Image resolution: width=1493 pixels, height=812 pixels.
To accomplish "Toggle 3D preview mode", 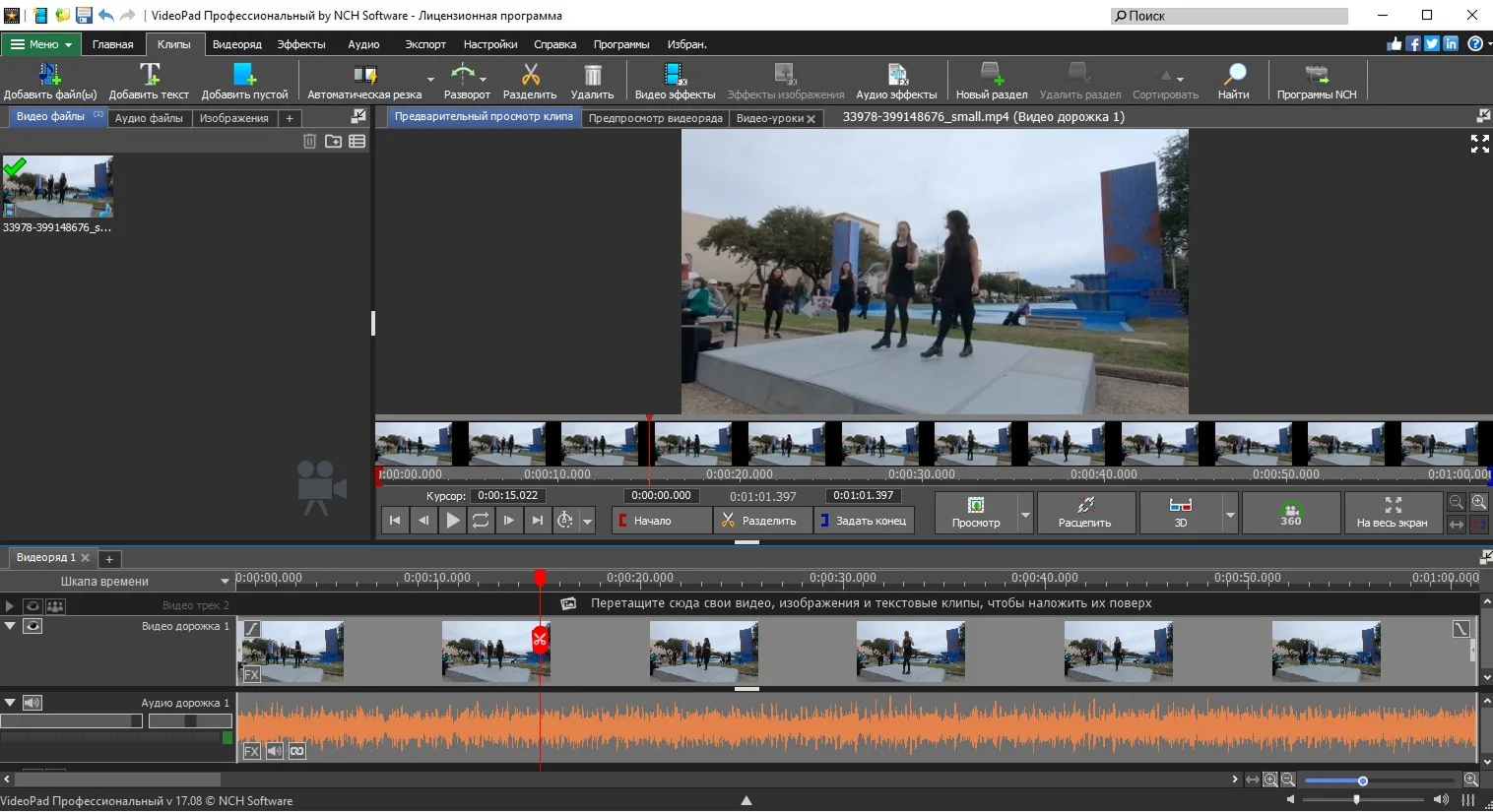I will coord(1180,513).
